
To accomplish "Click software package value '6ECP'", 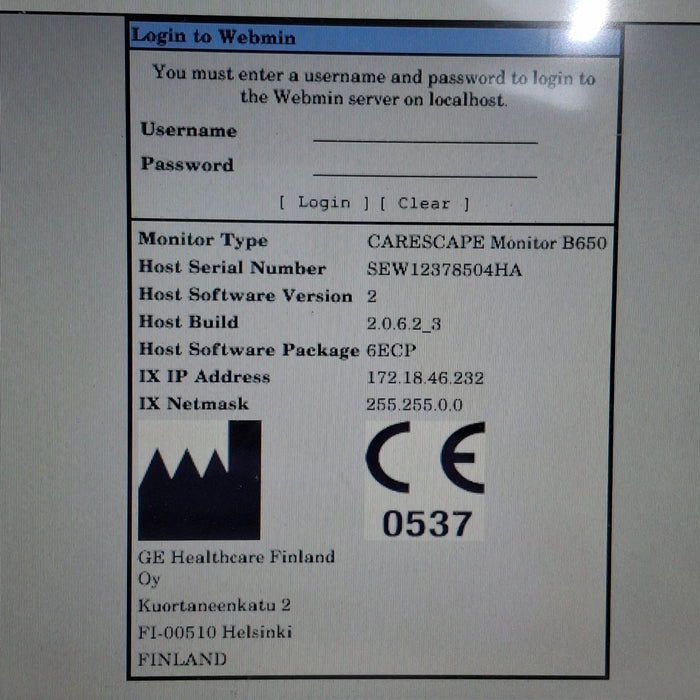I will [x=391, y=351].
